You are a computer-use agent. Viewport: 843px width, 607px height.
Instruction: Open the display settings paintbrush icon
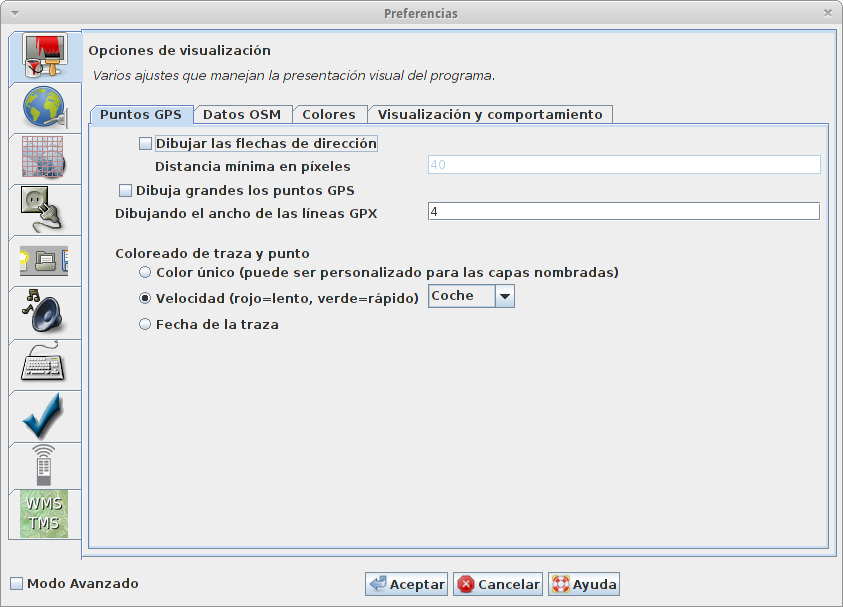[x=44, y=58]
